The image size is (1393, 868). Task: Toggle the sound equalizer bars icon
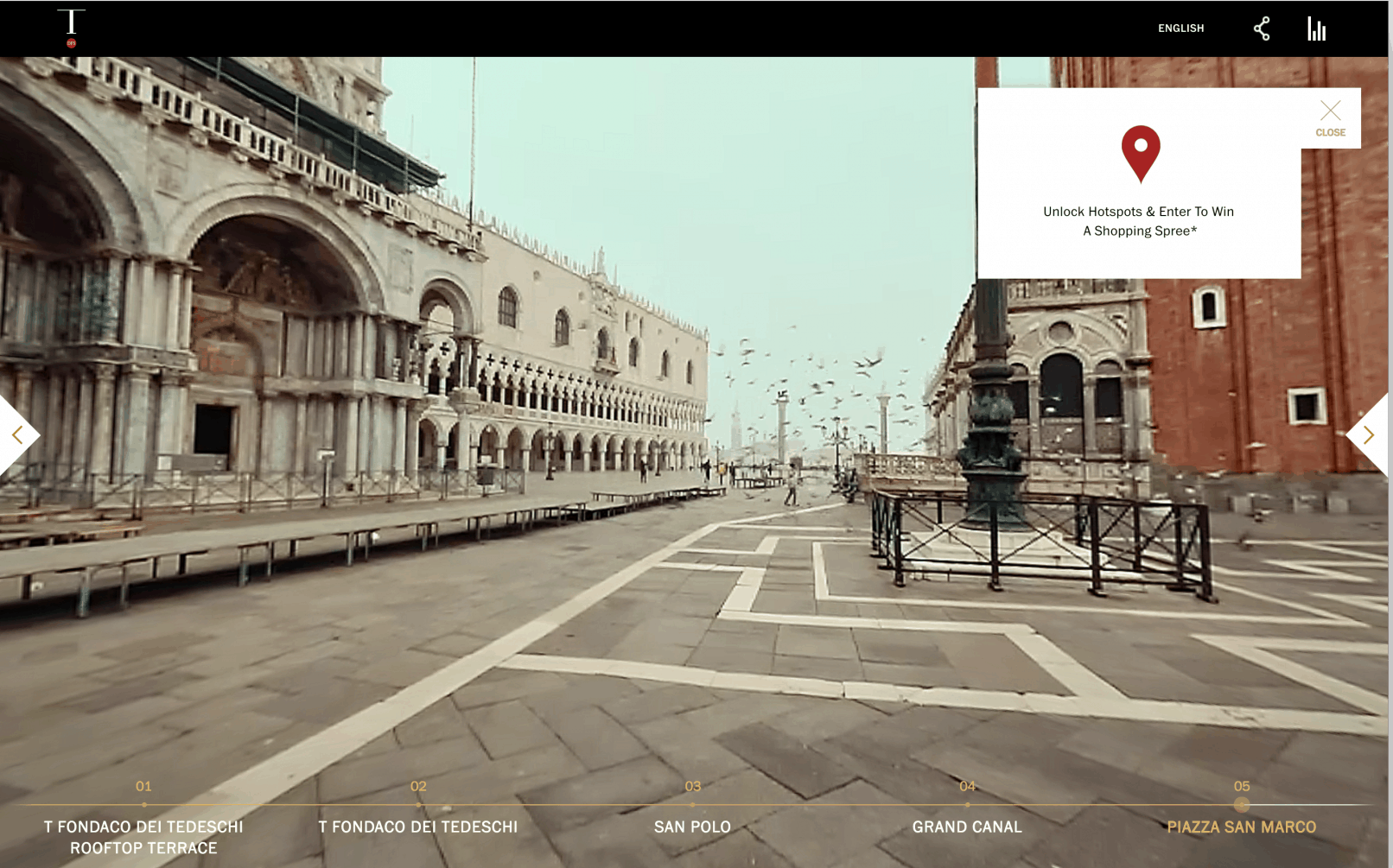pyautogui.click(x=1316, y=29)
